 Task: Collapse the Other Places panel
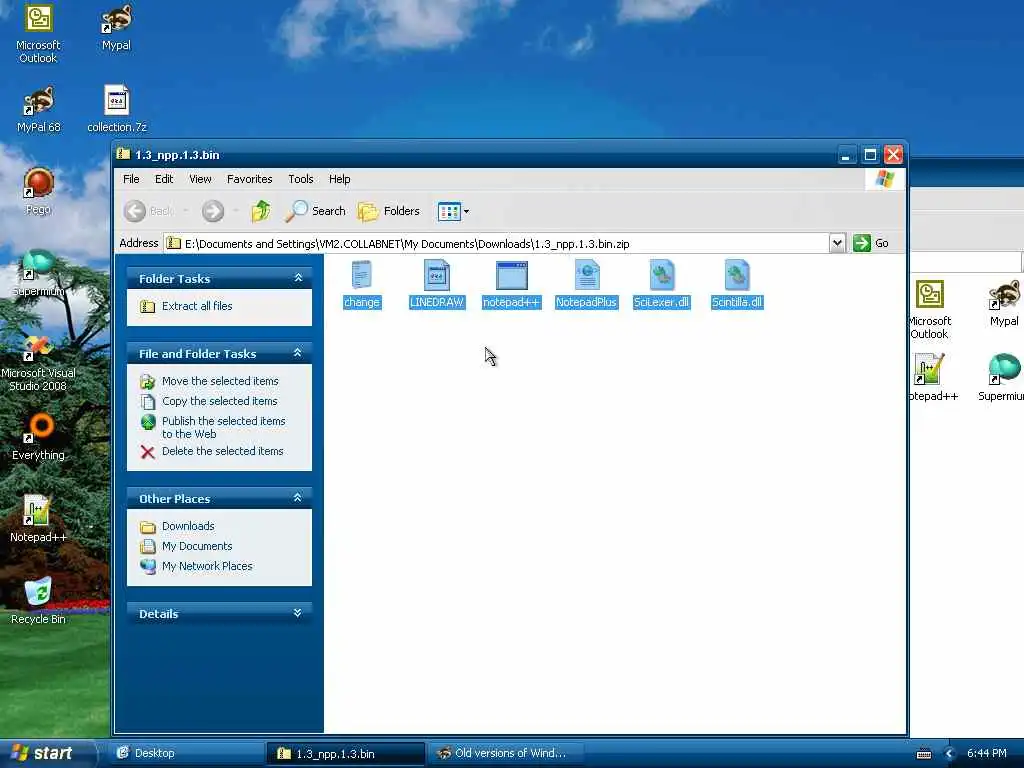point(298,498)
